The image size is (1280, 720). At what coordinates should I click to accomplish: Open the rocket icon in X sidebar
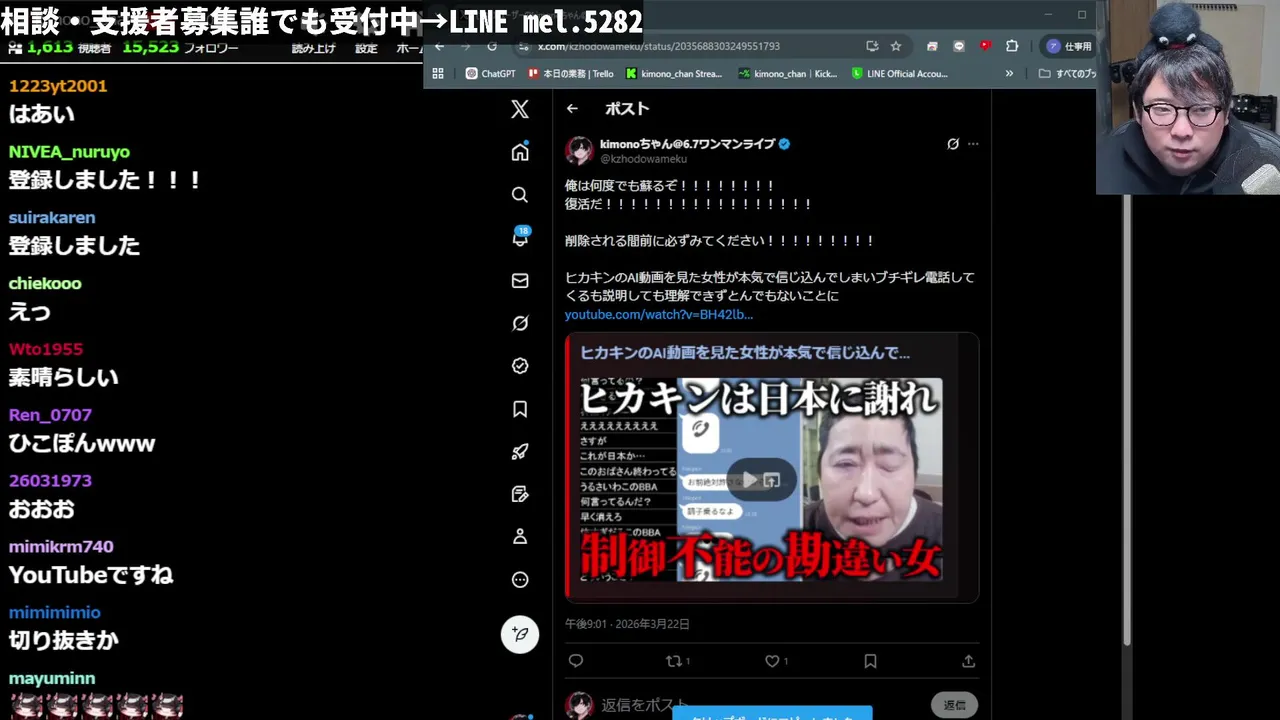(x=520, y=451)
